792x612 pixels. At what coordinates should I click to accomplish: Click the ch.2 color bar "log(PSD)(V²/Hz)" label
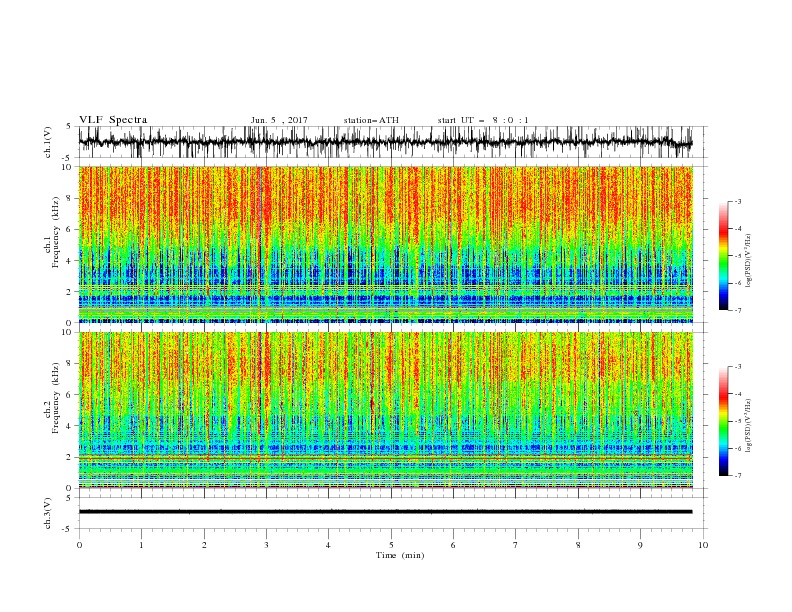(748, 426)
